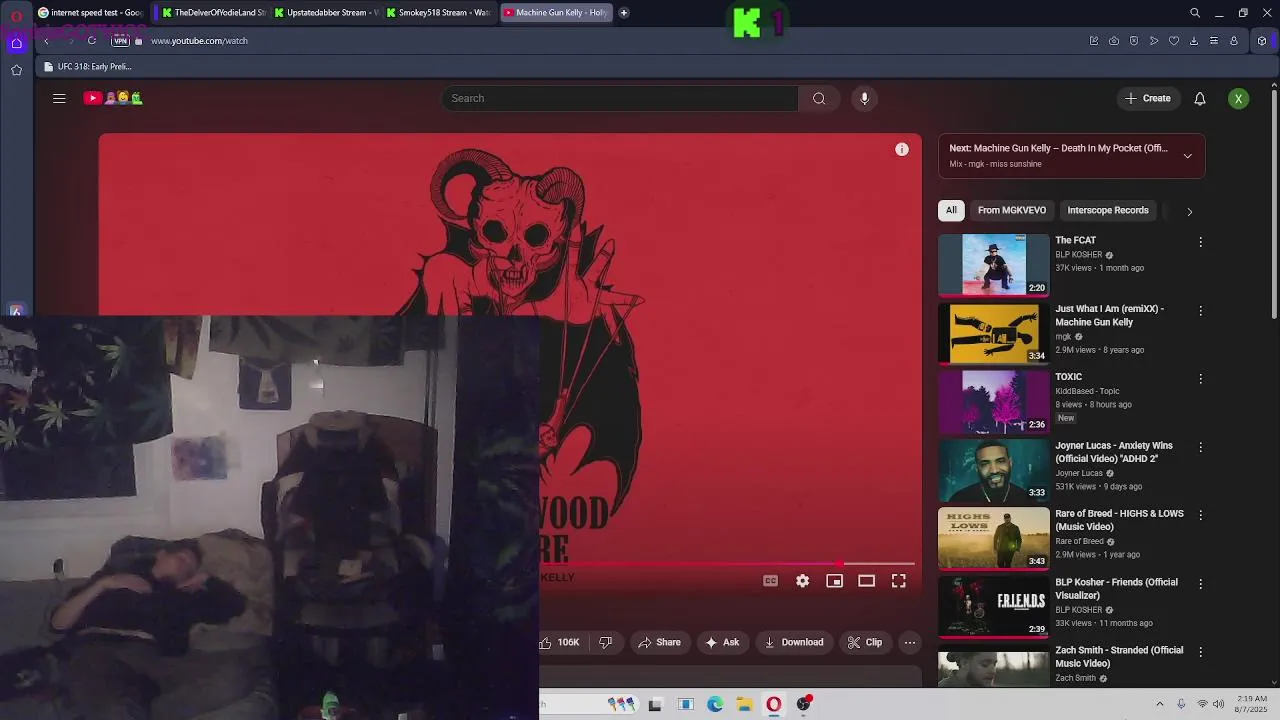Toggle closed captions on the video
This screenshot has width=1280, height=720.
click(770, 581)
